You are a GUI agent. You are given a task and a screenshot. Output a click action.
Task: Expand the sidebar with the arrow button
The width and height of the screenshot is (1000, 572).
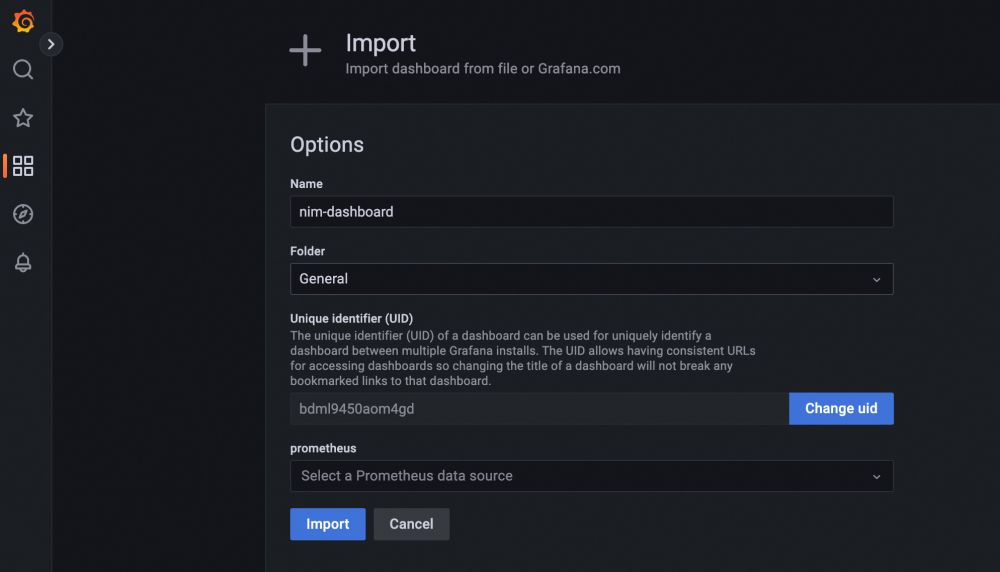[x=51, y=44]
